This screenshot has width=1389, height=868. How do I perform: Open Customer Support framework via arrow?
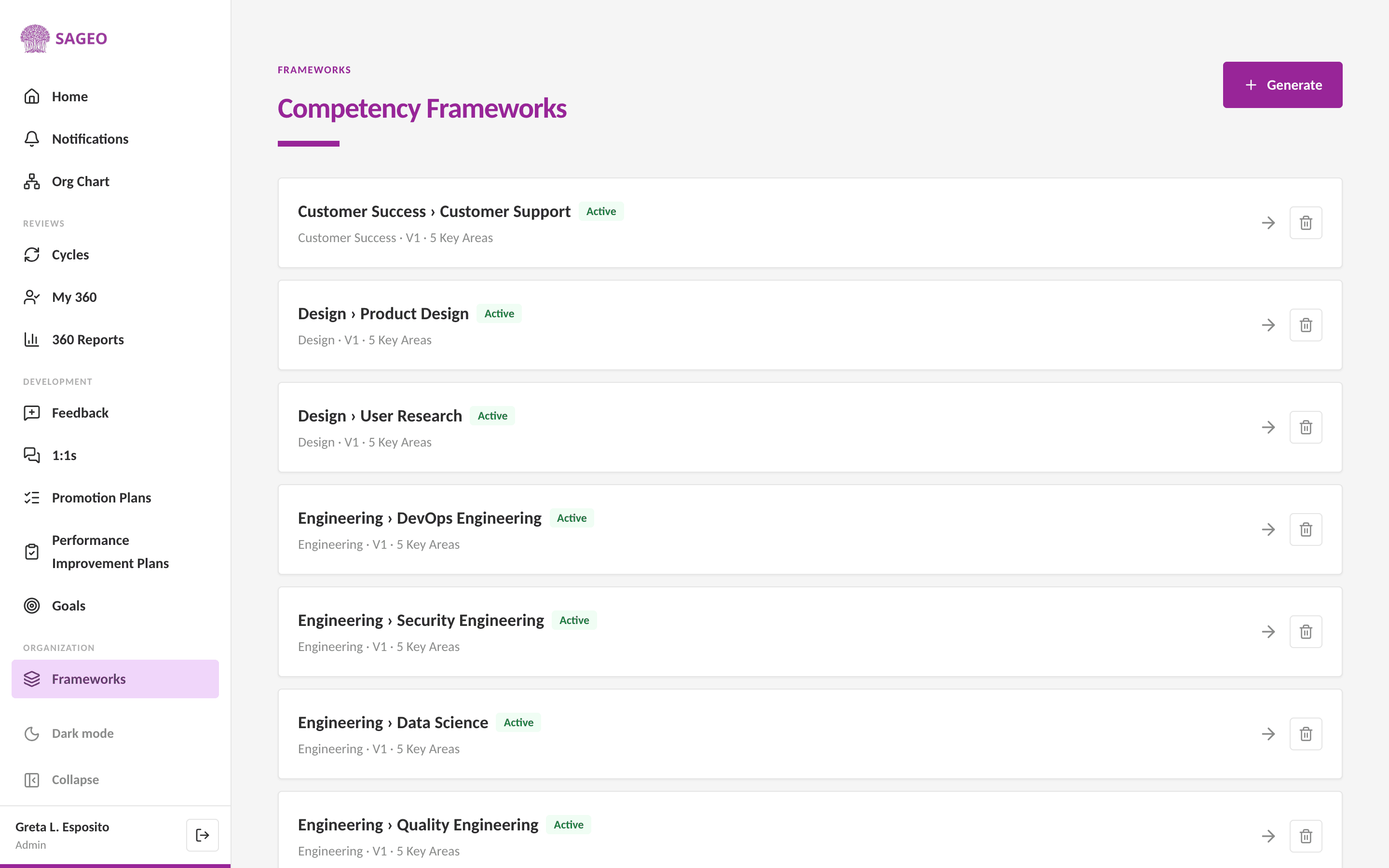[1268, 223]
